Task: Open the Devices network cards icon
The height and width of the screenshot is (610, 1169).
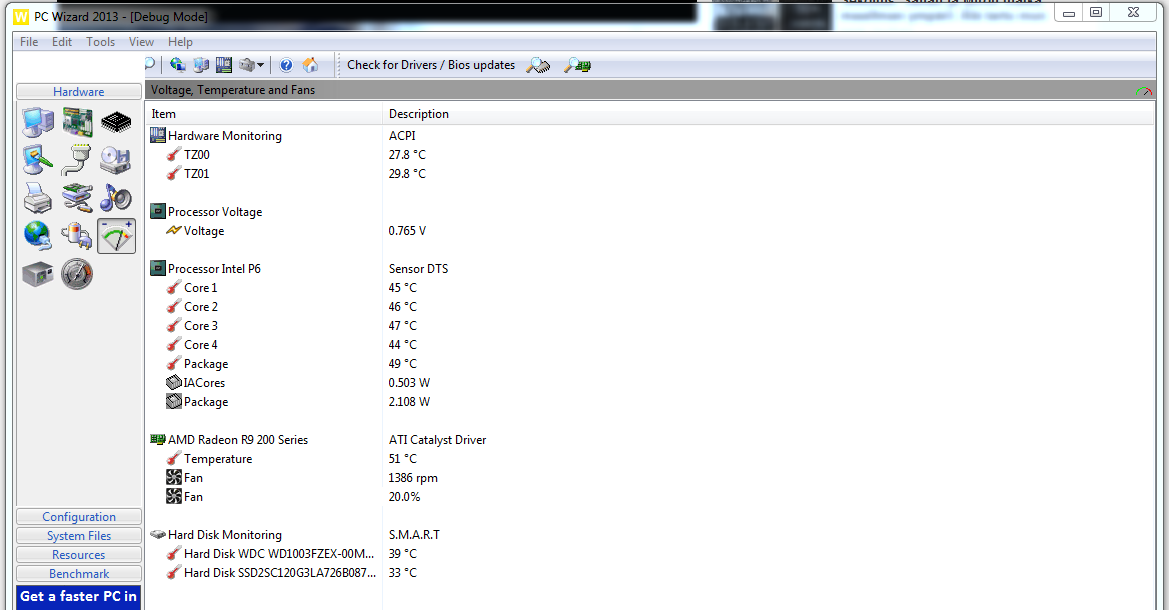Action: pyautogui.click(x=78, y=198)
